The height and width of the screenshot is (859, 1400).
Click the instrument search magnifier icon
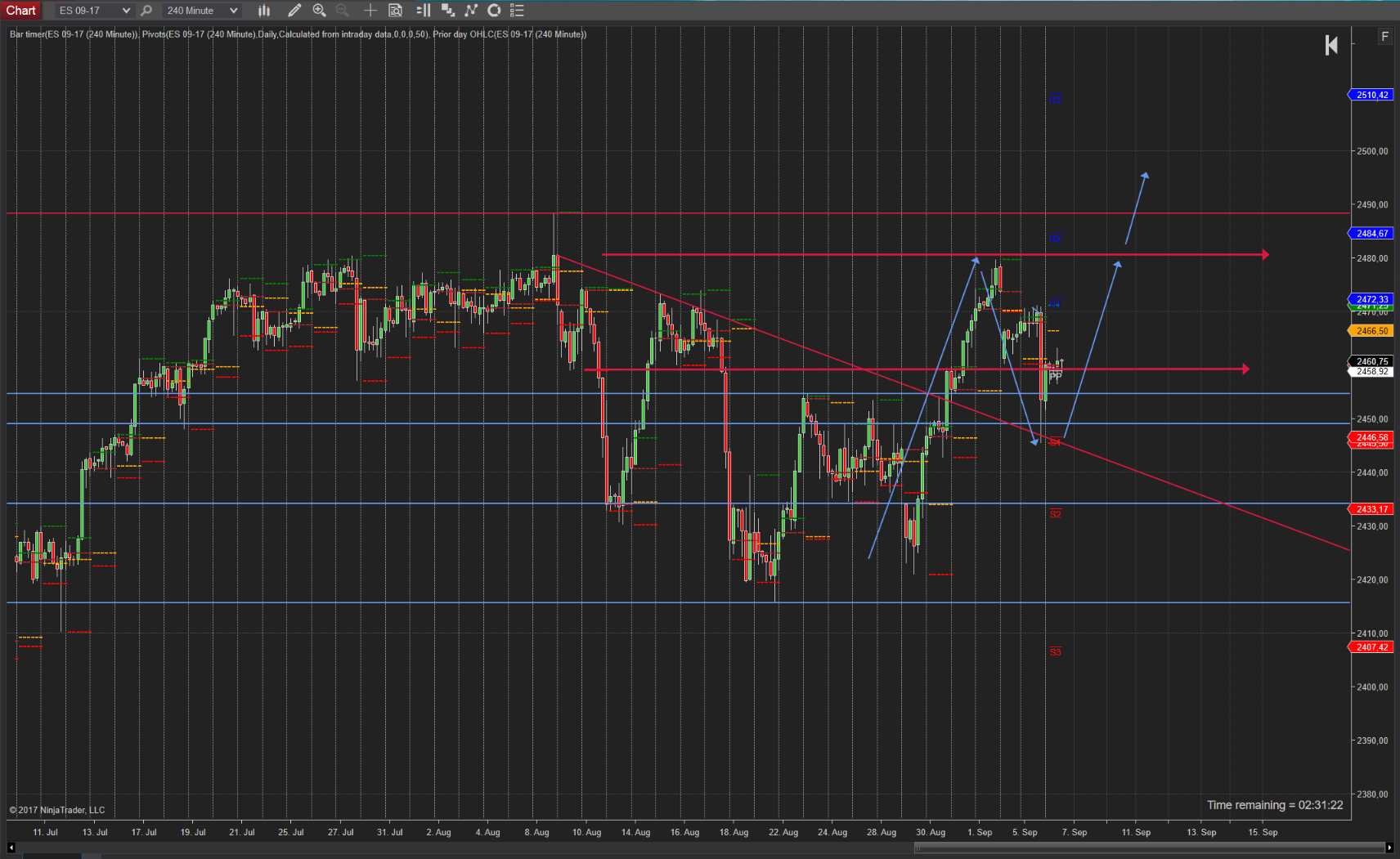pyautogui.click(x=146, y=11)
